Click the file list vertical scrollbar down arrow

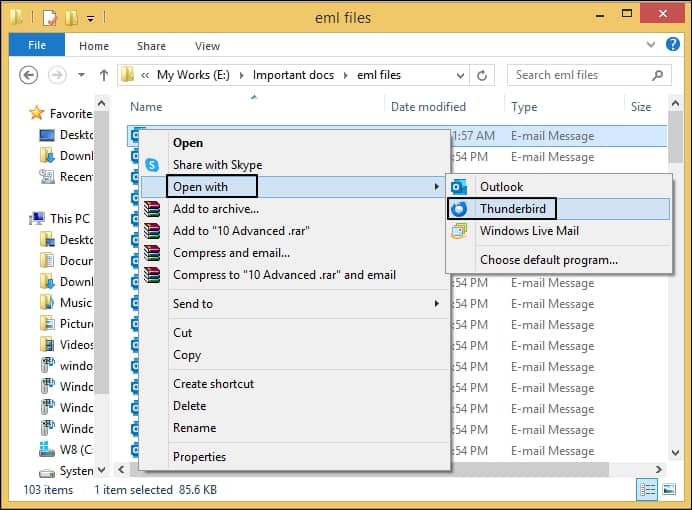(675, 452)
